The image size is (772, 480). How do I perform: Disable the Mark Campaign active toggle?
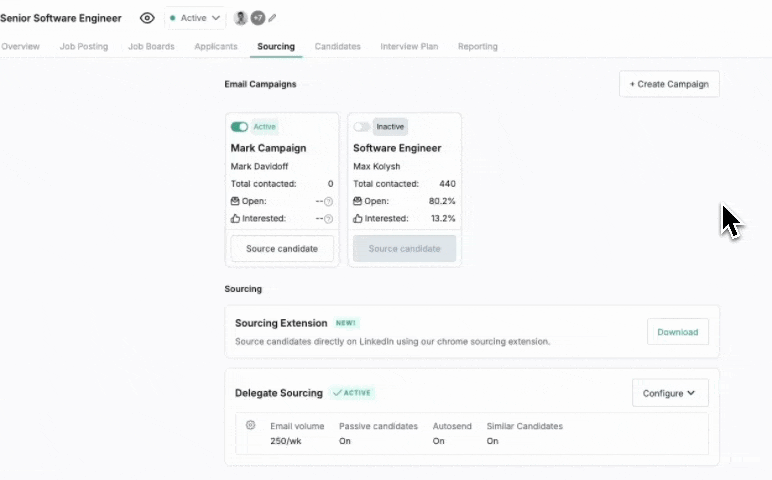(239, 127)
